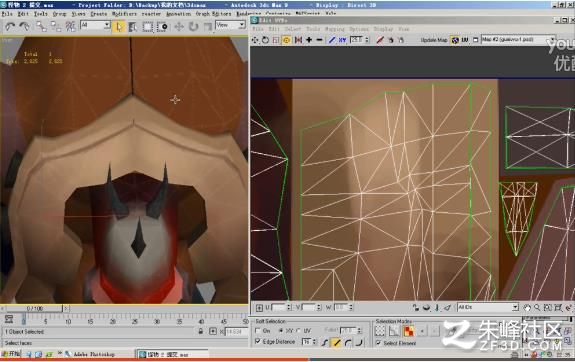Open the Modifiers menu
This screenshot has width=575, height=362.
pyautogui.click(x=124, y=14)
